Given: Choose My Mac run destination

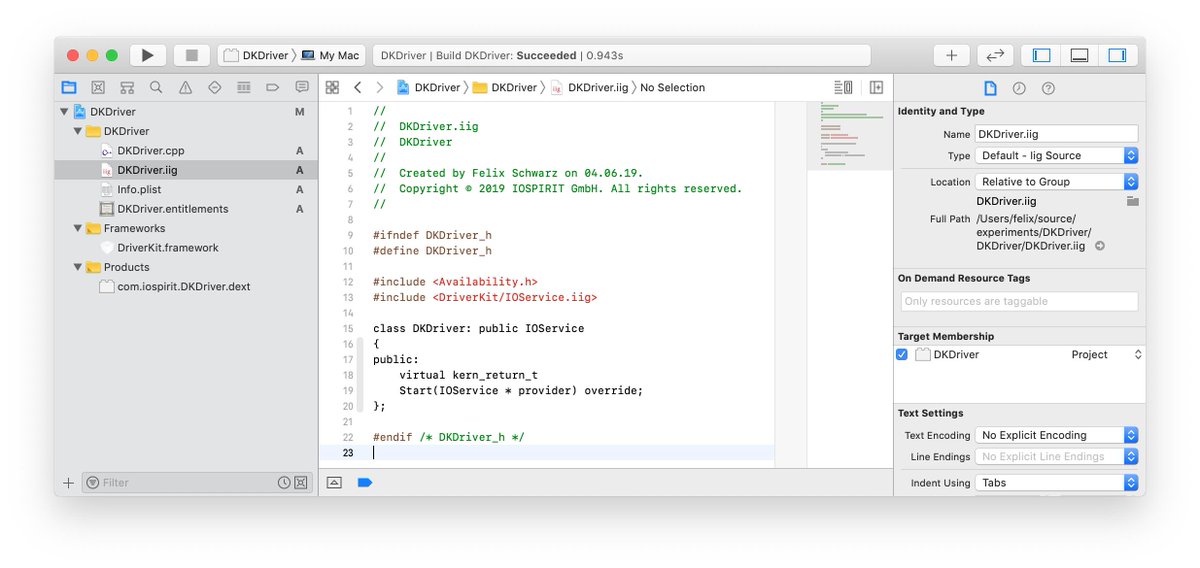Looking at the screenshot, I should 331,56.
